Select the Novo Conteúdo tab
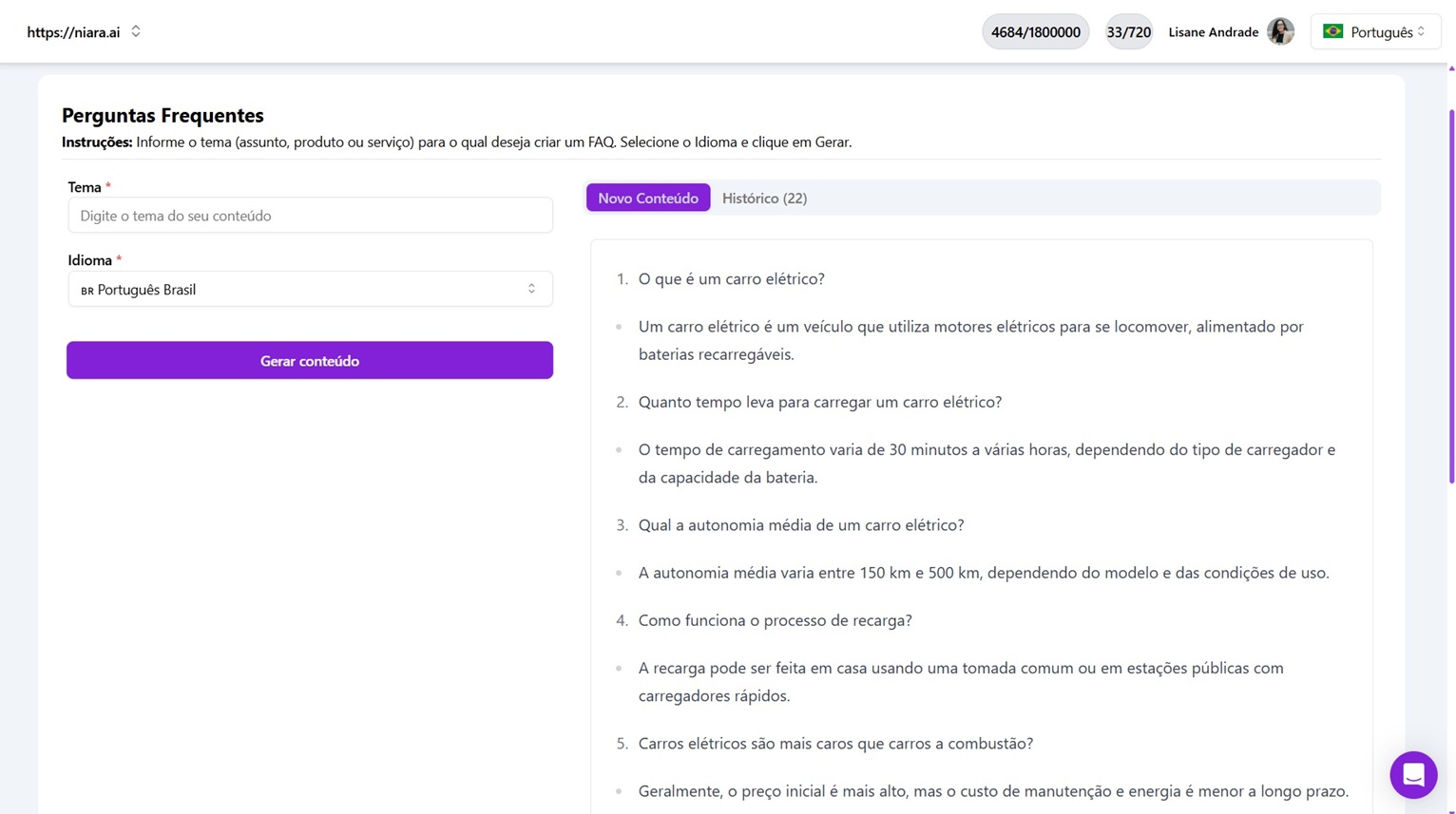This screenshot has width=1456, height=814. [647, 198]
